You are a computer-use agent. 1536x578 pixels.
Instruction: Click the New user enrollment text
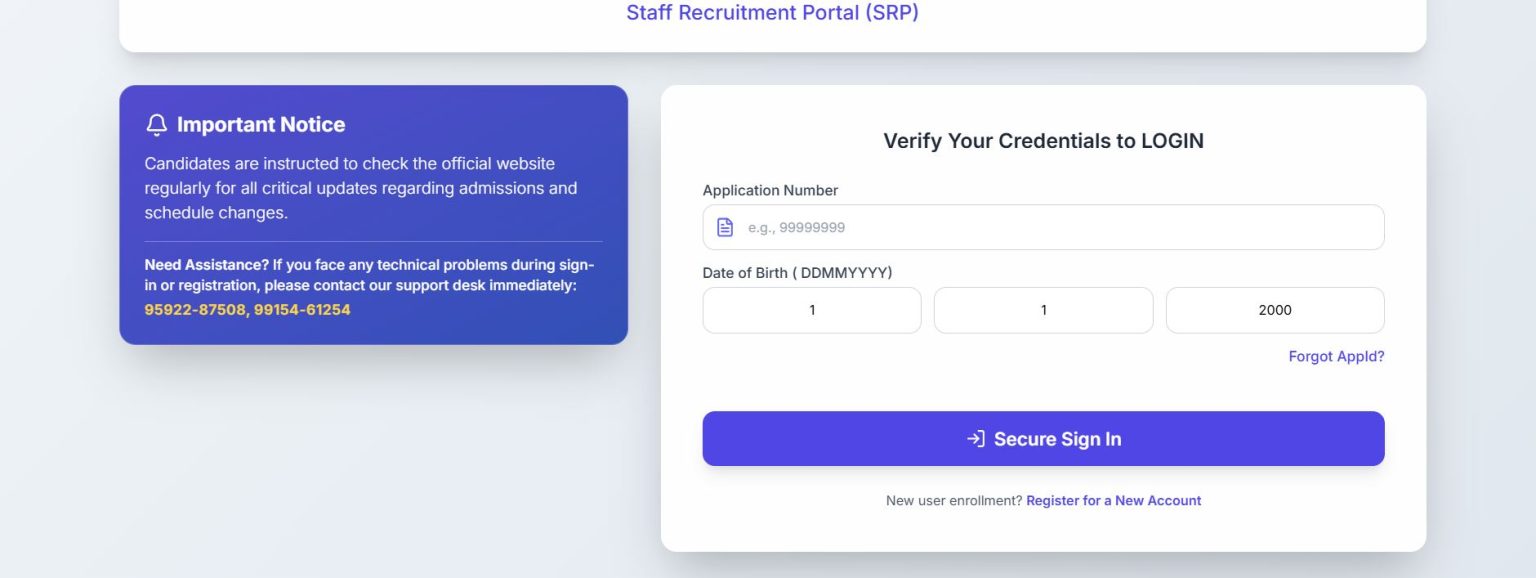pyautogui.click(x=953, y=500)
